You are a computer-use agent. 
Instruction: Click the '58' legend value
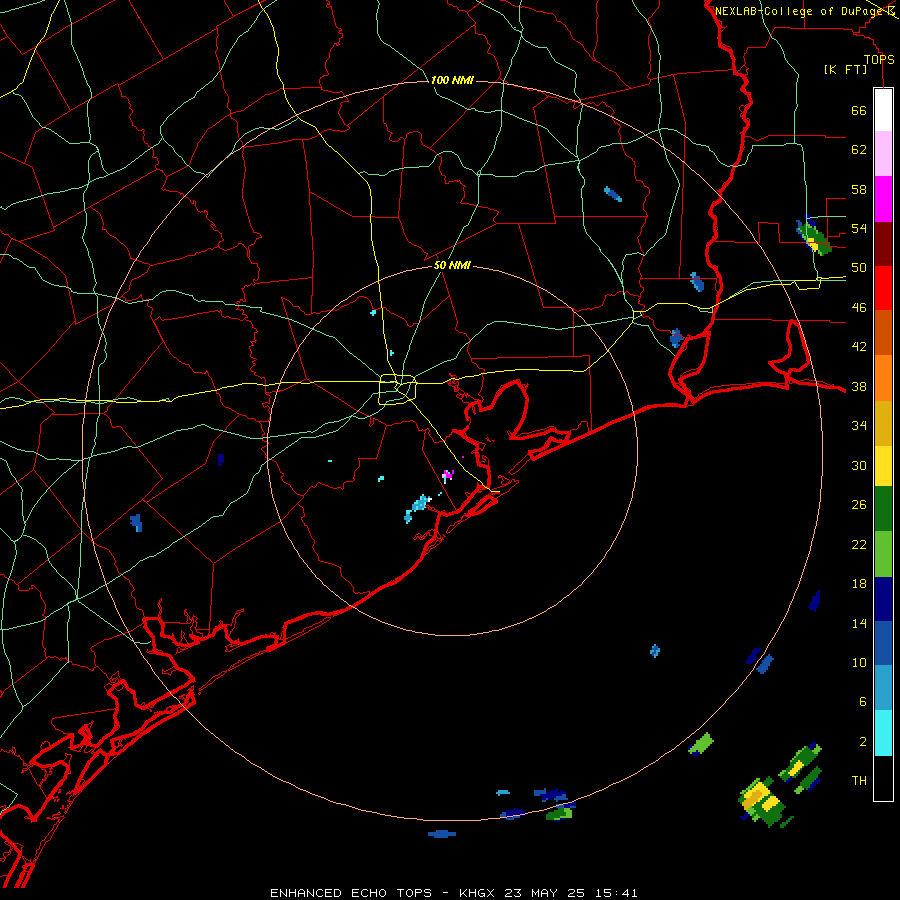[x=859, y=189]
